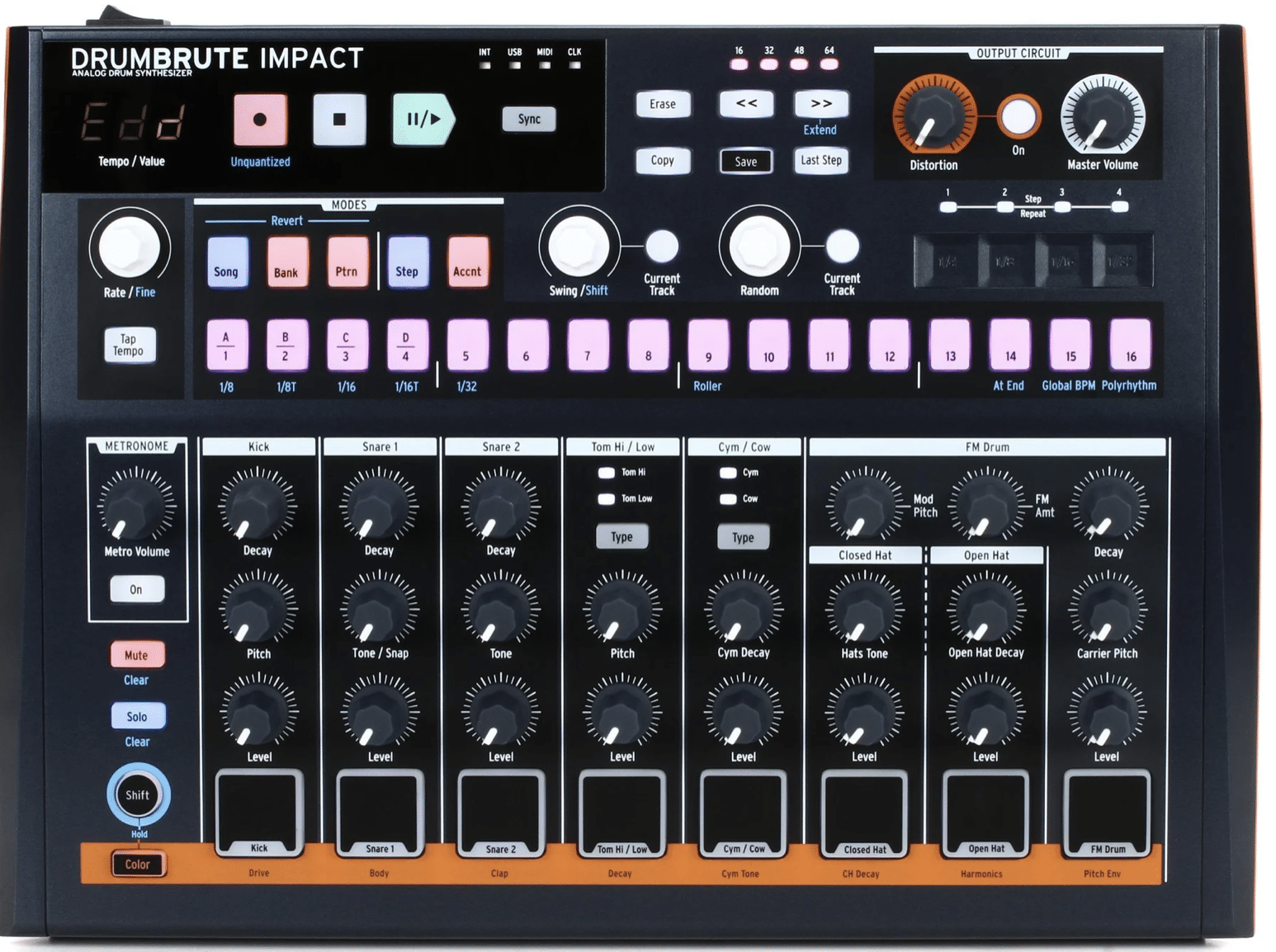This screenshot has width=1276, height=952.
Task: Toggle Random Current Track button
Action: (842, 246)
